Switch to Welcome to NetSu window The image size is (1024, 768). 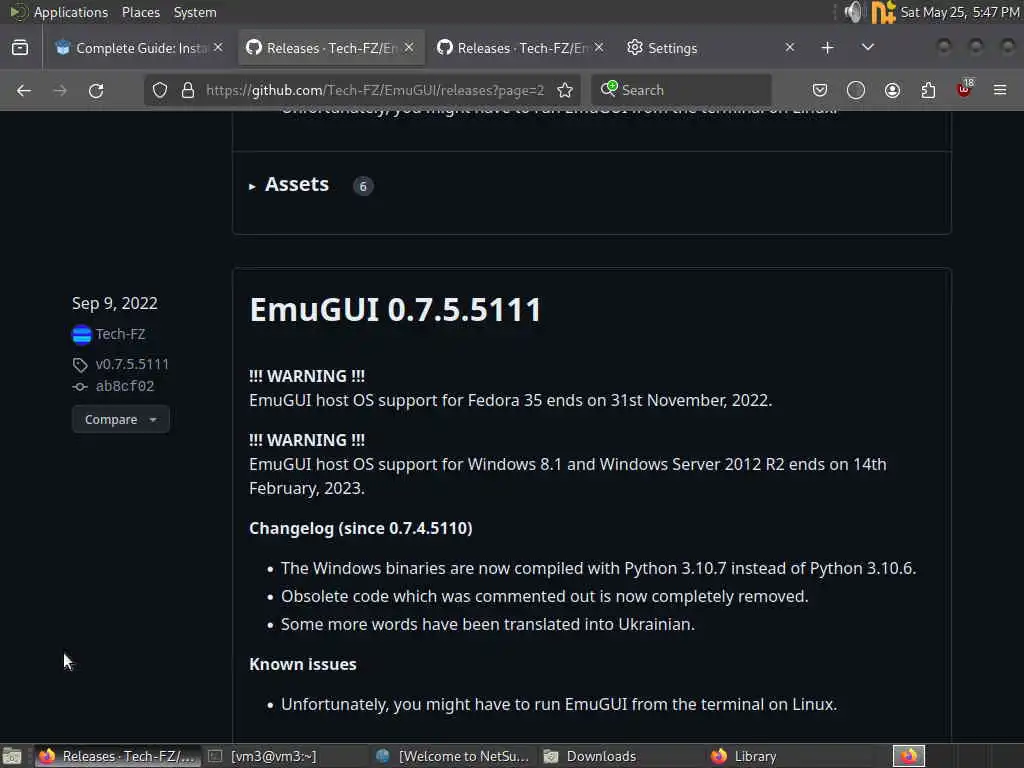[x=453, y=756]
